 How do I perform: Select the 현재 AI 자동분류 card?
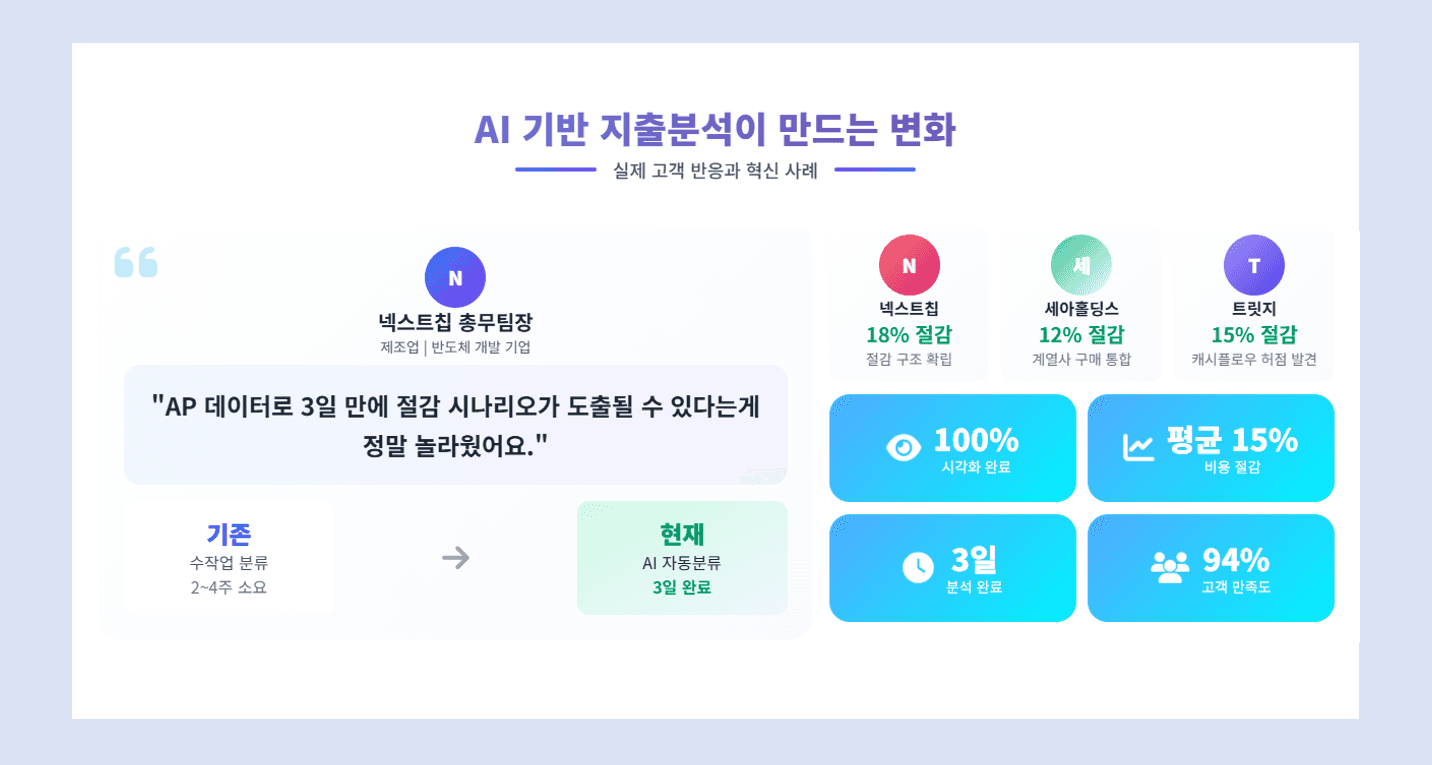click(x=682, y=558)
